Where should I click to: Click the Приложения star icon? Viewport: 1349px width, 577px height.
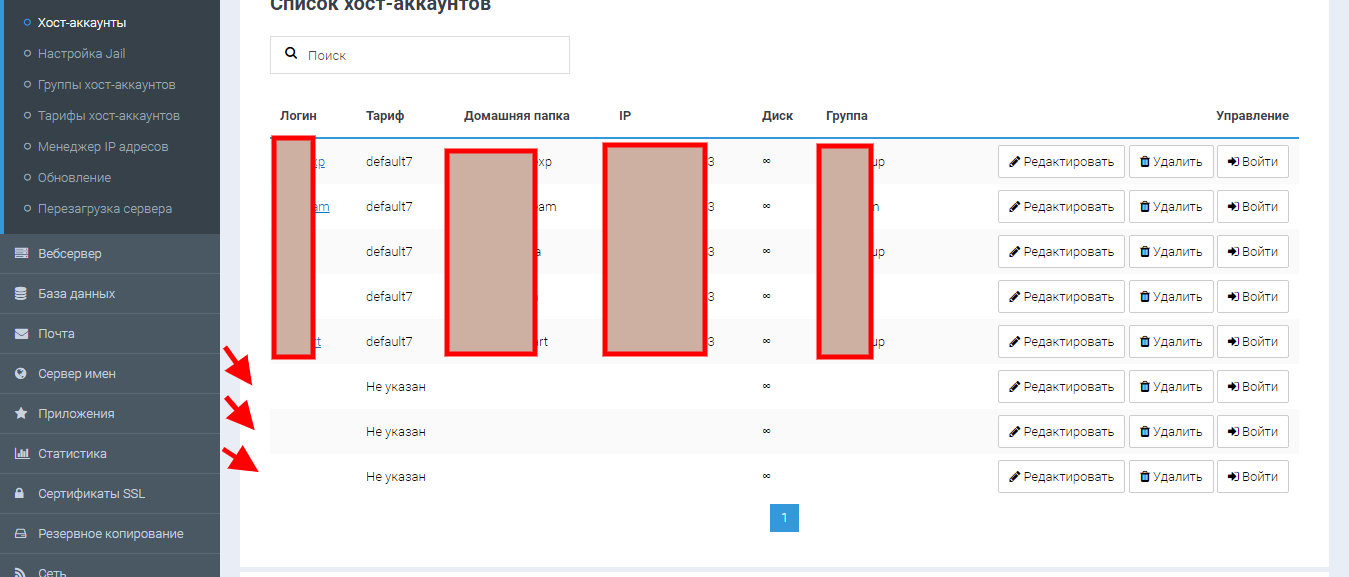click(21, 414)
